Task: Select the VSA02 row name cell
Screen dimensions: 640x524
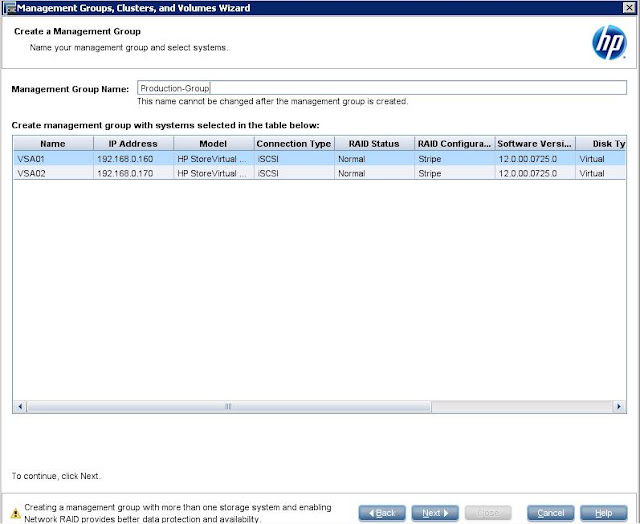Action: [x=53, y=173]
